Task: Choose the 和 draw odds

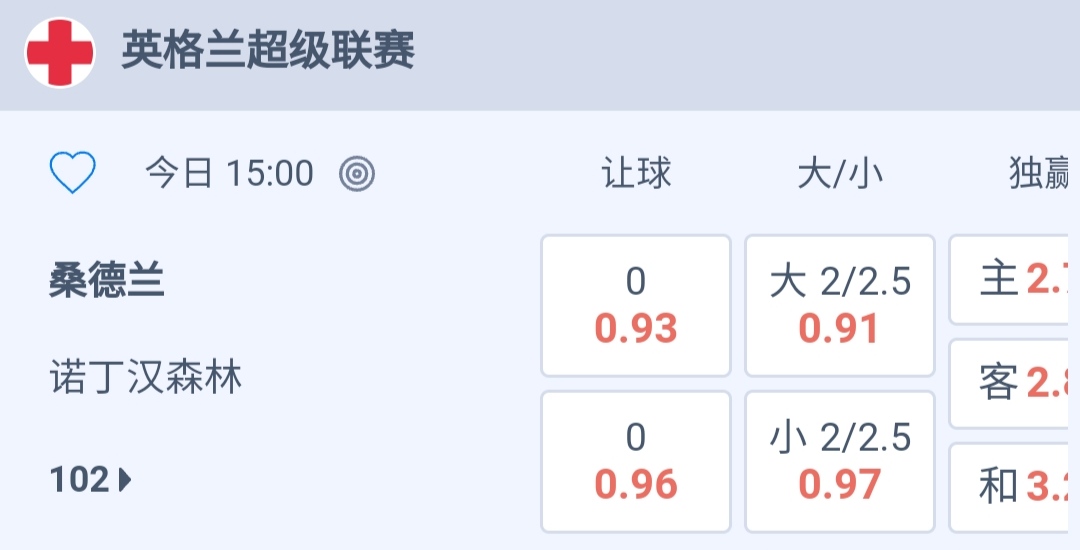Action: click(1014, 487)
